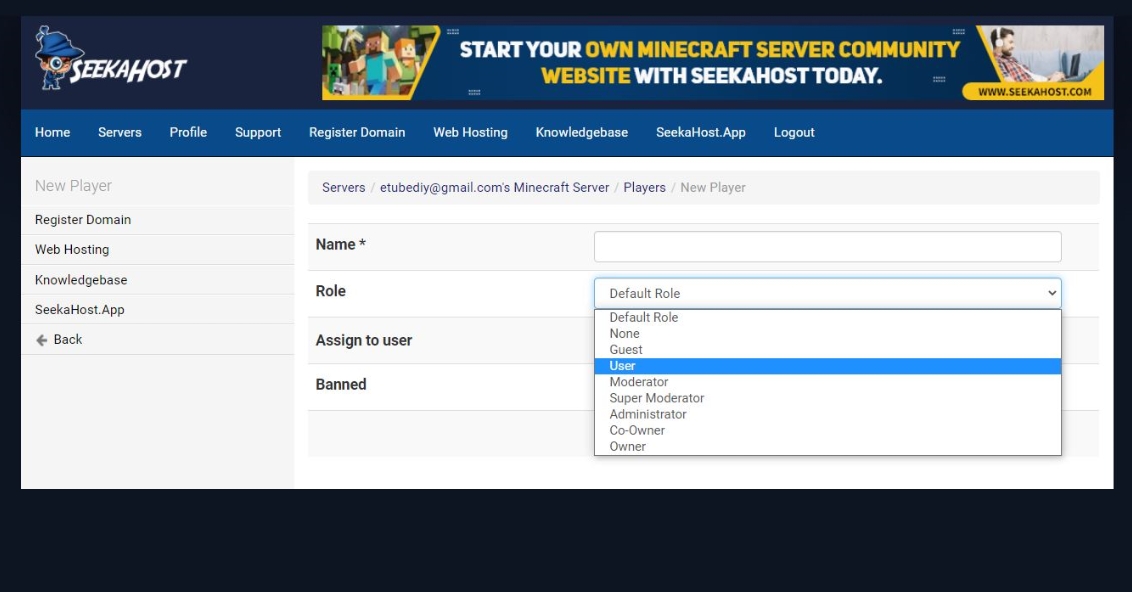Open Support in navigation bar

(x=258, y=132)
